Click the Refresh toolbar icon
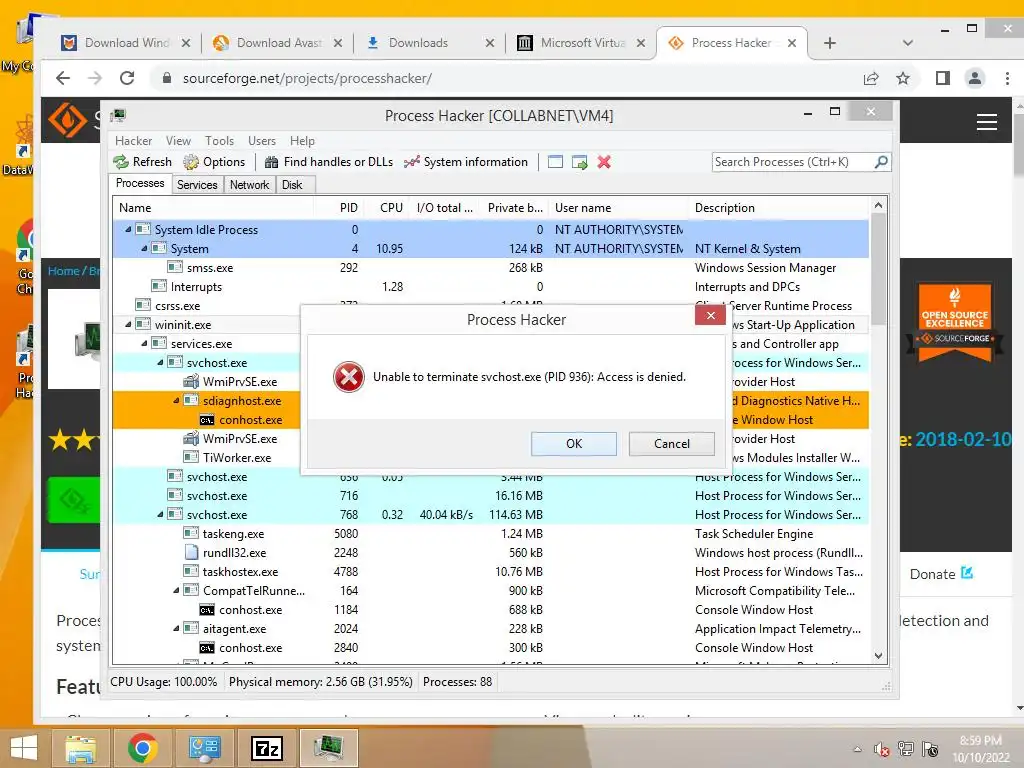The width and height of the screenshot is (1024, 768). pos(121,162)
